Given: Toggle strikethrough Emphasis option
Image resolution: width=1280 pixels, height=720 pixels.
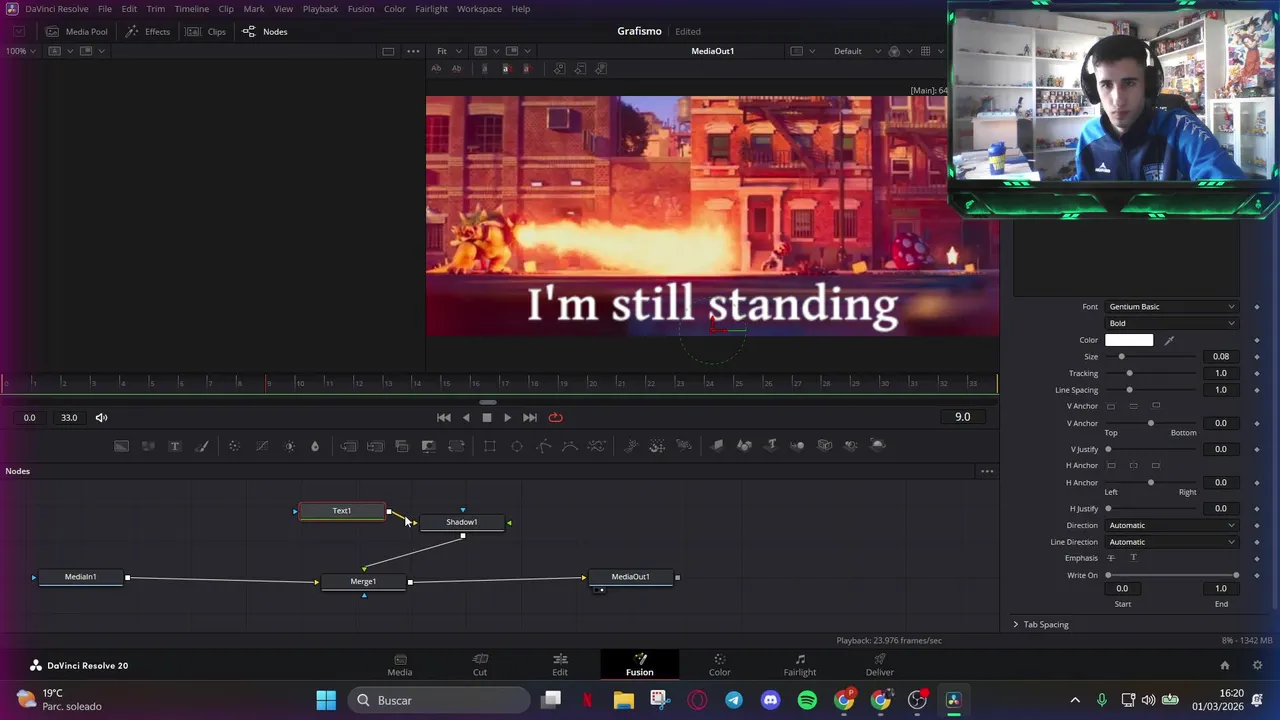Looking at the screenshot, I should point(1111,558).
